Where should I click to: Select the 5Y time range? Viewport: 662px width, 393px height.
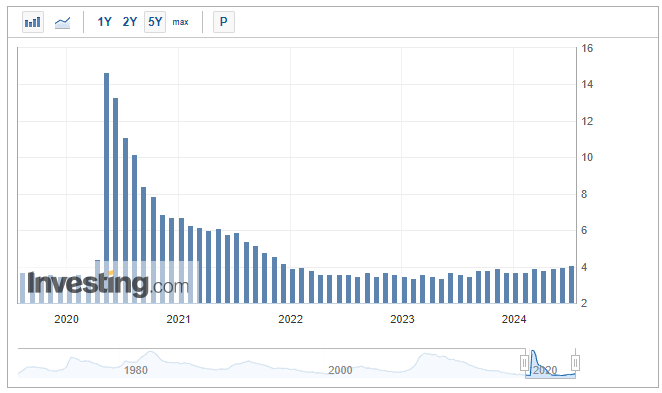pyautogui.click(x=155, y=22)
